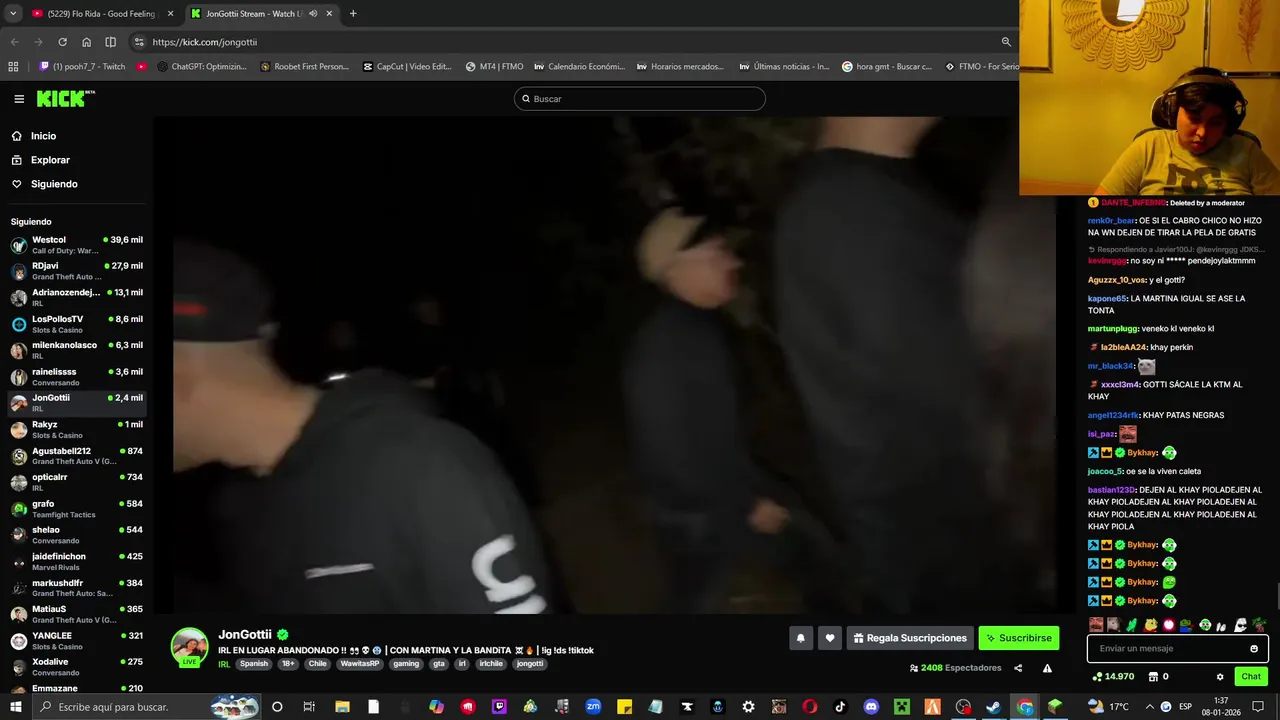Open the Kick hamburger sidebar menu
Screen dimensions: 1280x720
(19, 99)
